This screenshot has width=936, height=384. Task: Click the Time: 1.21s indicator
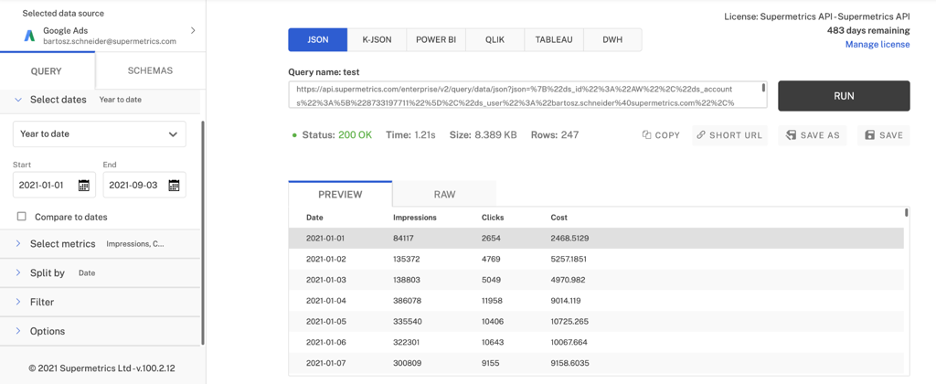click(411, 135)
